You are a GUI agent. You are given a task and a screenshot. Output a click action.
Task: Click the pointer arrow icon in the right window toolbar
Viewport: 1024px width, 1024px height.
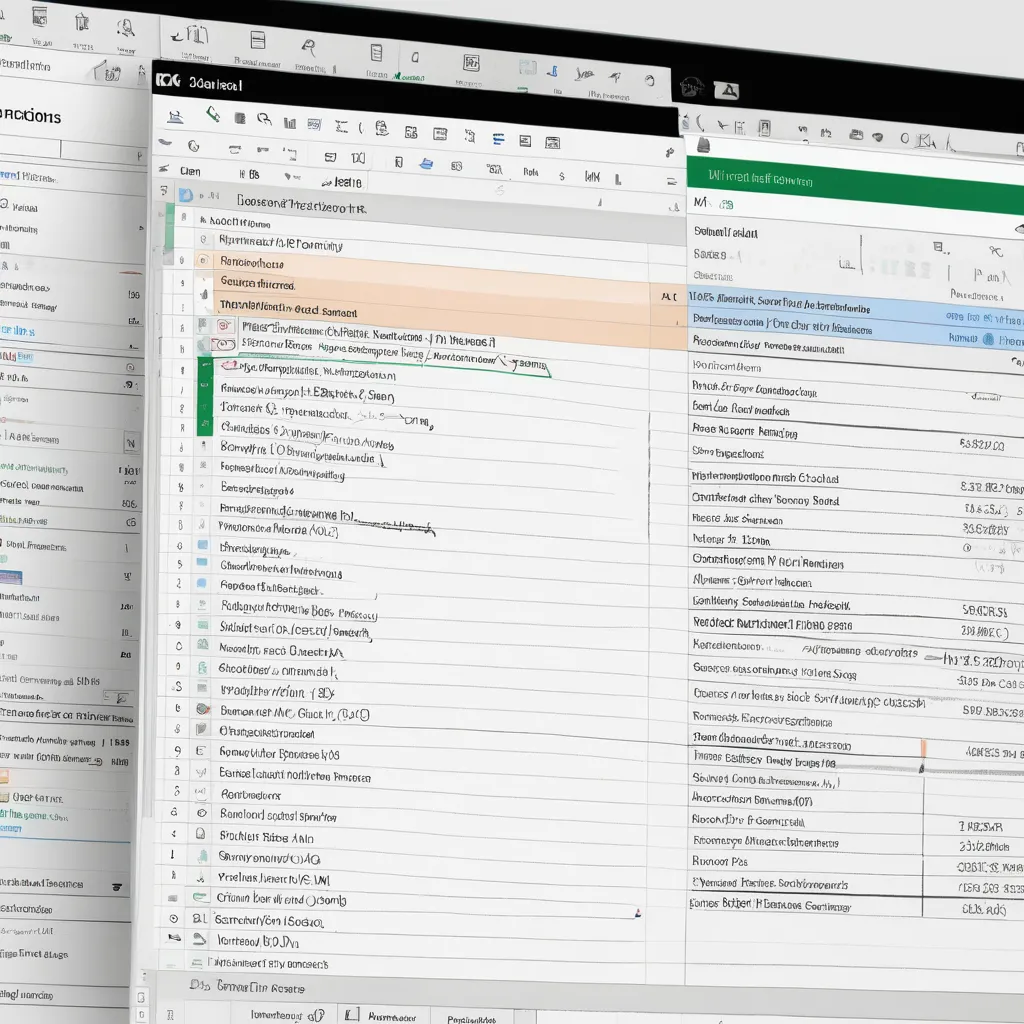(x=722, y=125)
